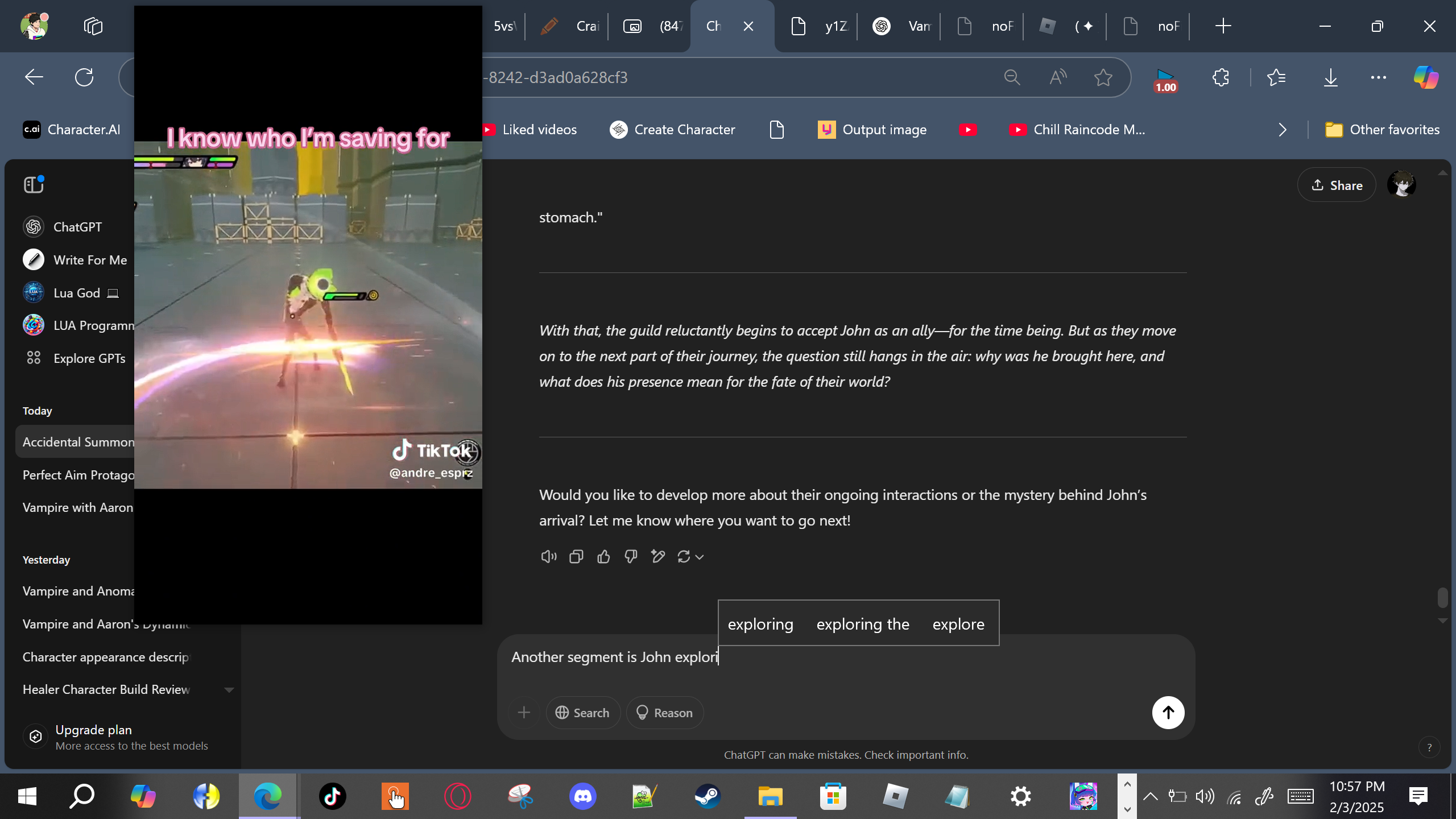Select the 'exploring the' suggestion
The width and height of the screenshot is (1456, 819).
[x=863, y=624]
